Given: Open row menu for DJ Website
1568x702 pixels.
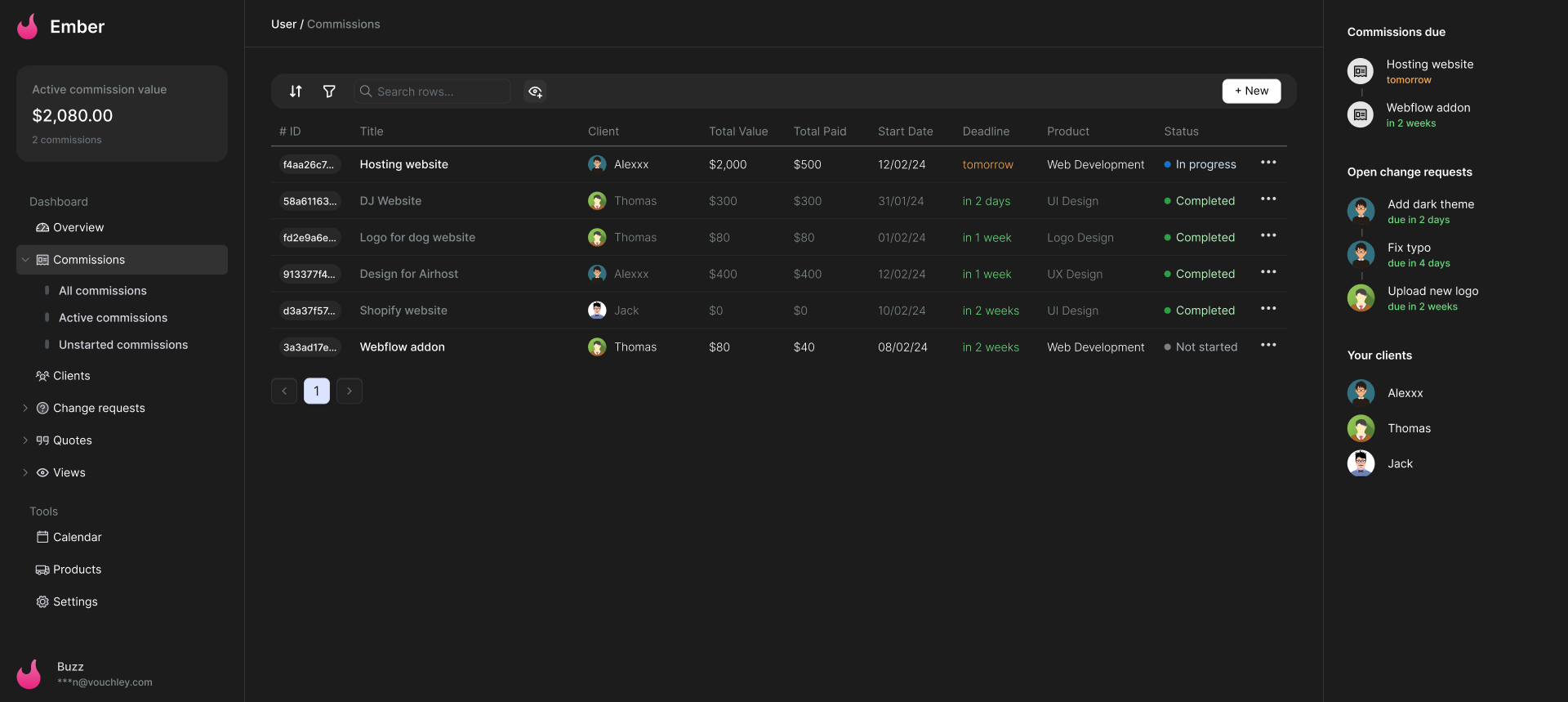Looking at the screenshot, I should [1267, 199].
